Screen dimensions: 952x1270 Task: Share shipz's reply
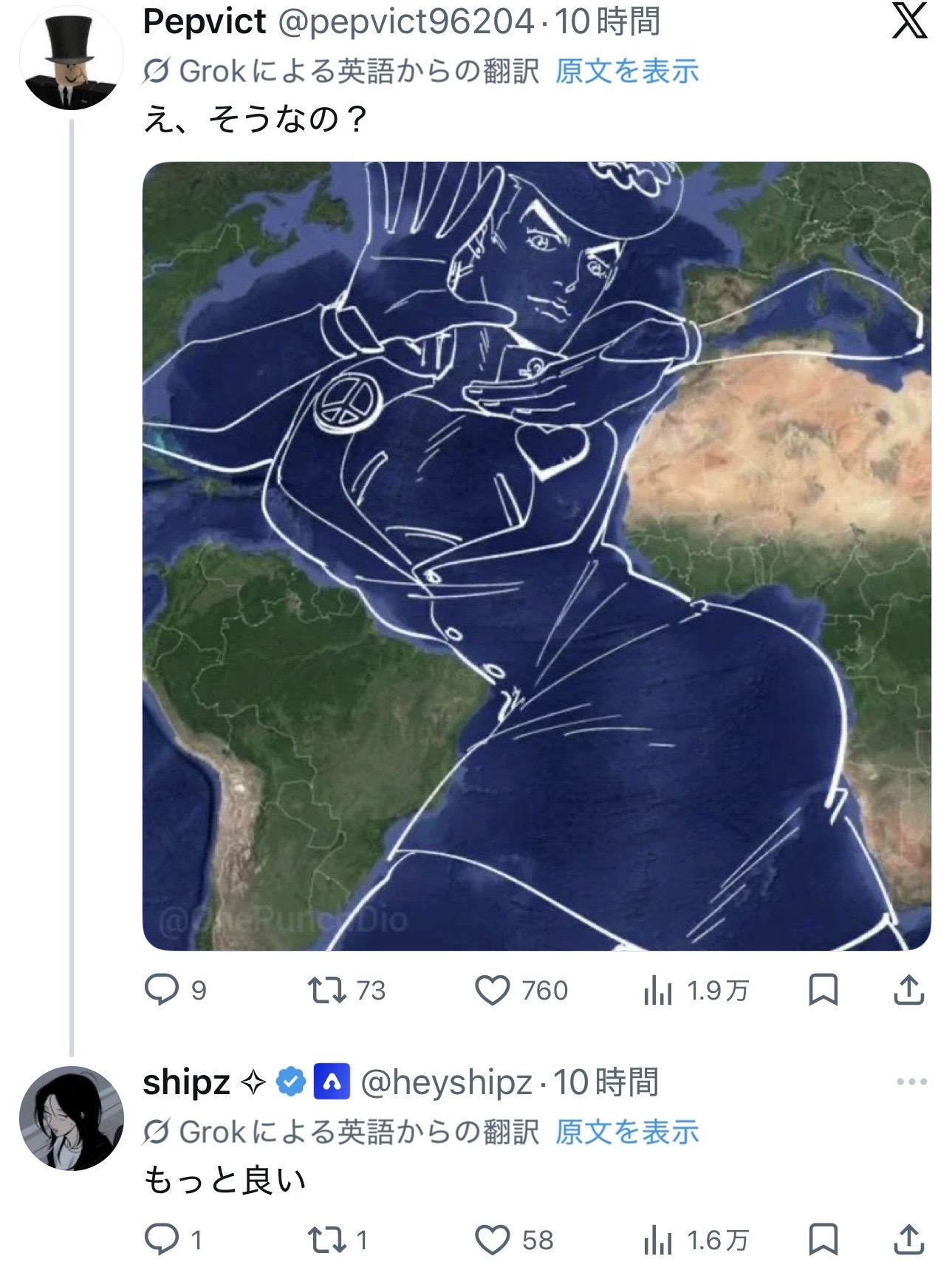coord(909,1240)
